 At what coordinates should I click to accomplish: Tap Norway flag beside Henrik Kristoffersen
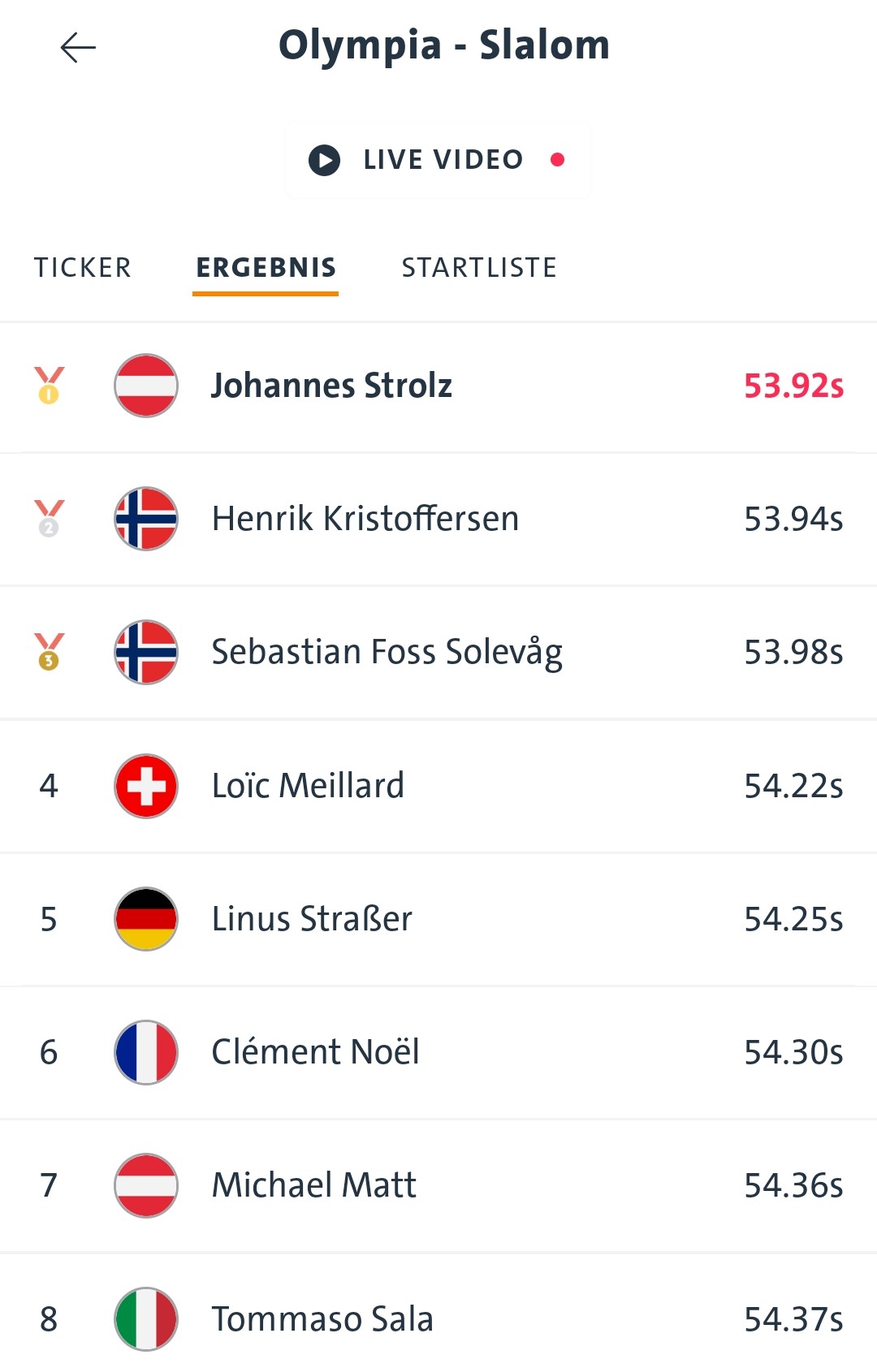146,519
